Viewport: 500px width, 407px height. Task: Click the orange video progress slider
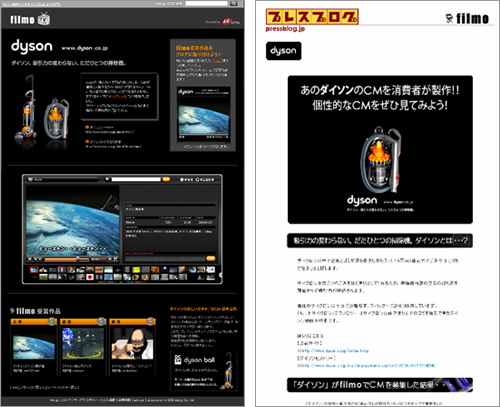[x=67, y=259]
